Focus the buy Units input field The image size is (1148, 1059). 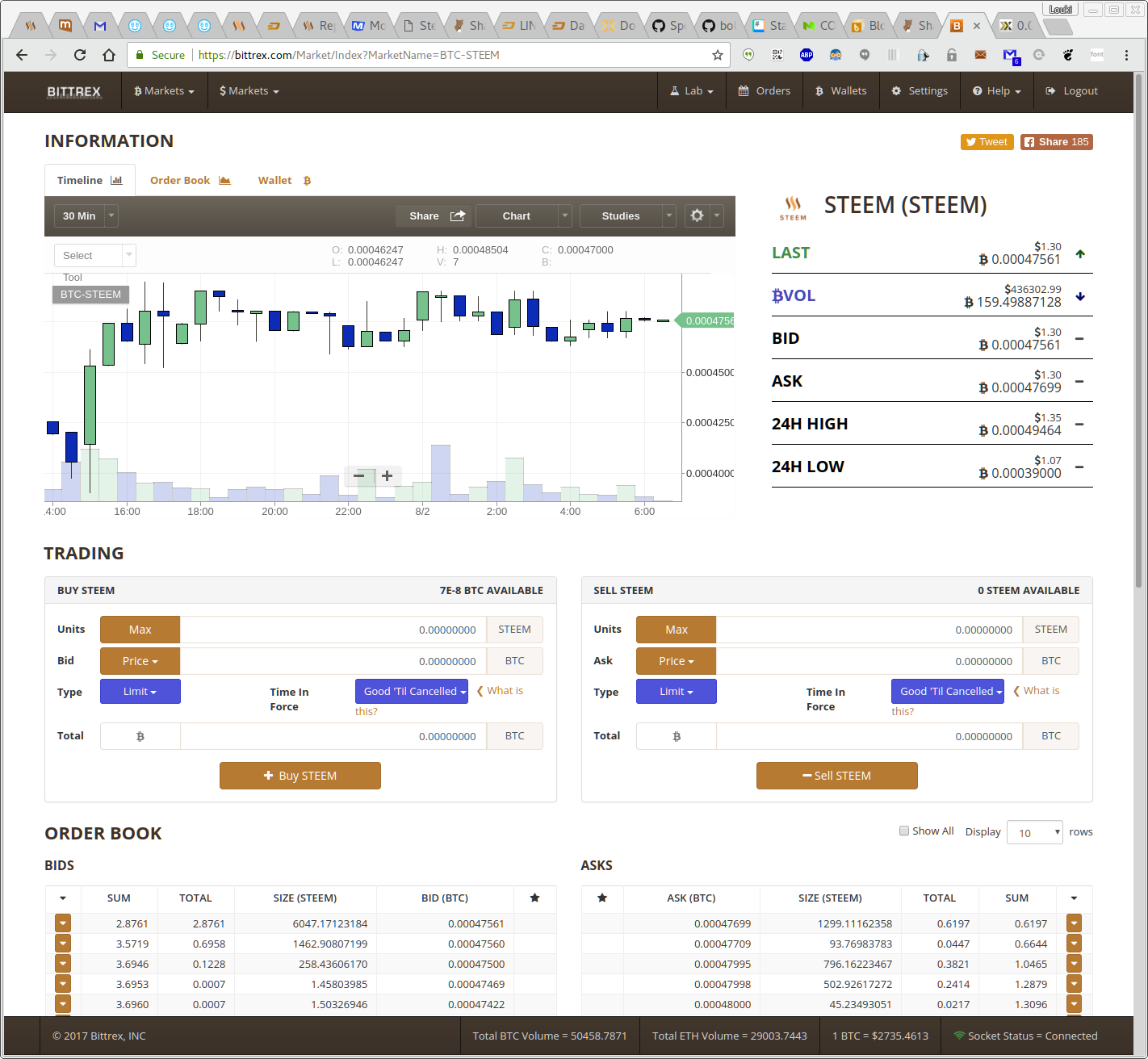pos(333,630)
